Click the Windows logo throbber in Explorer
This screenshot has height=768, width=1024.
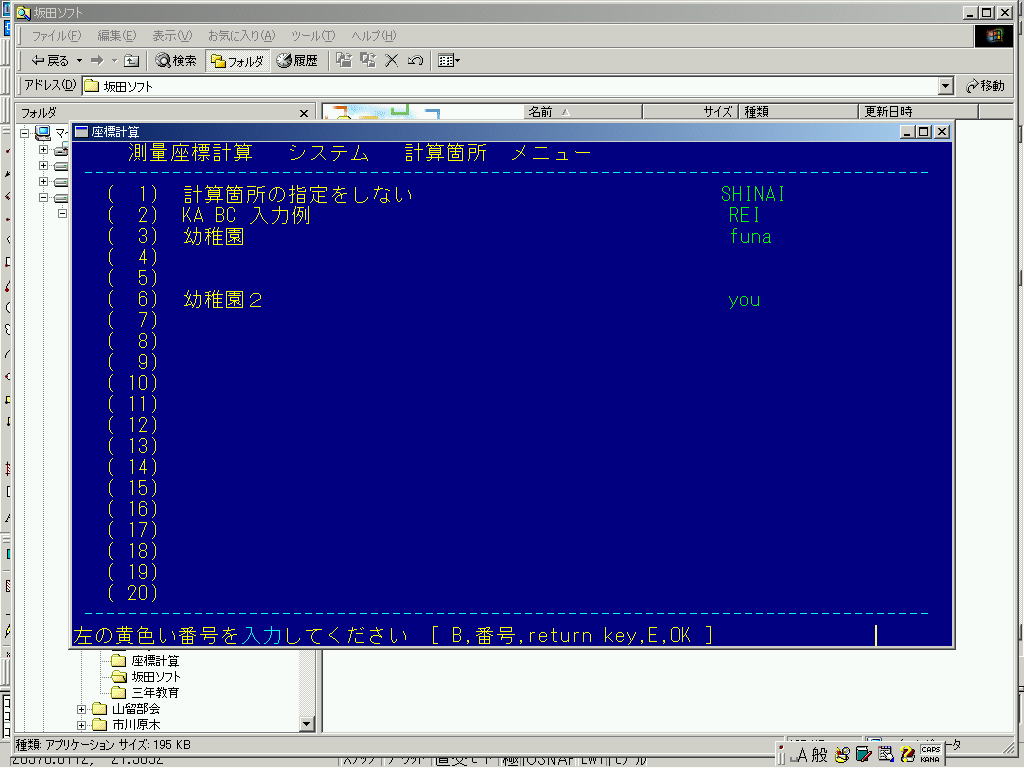click(x=993, y=35)
